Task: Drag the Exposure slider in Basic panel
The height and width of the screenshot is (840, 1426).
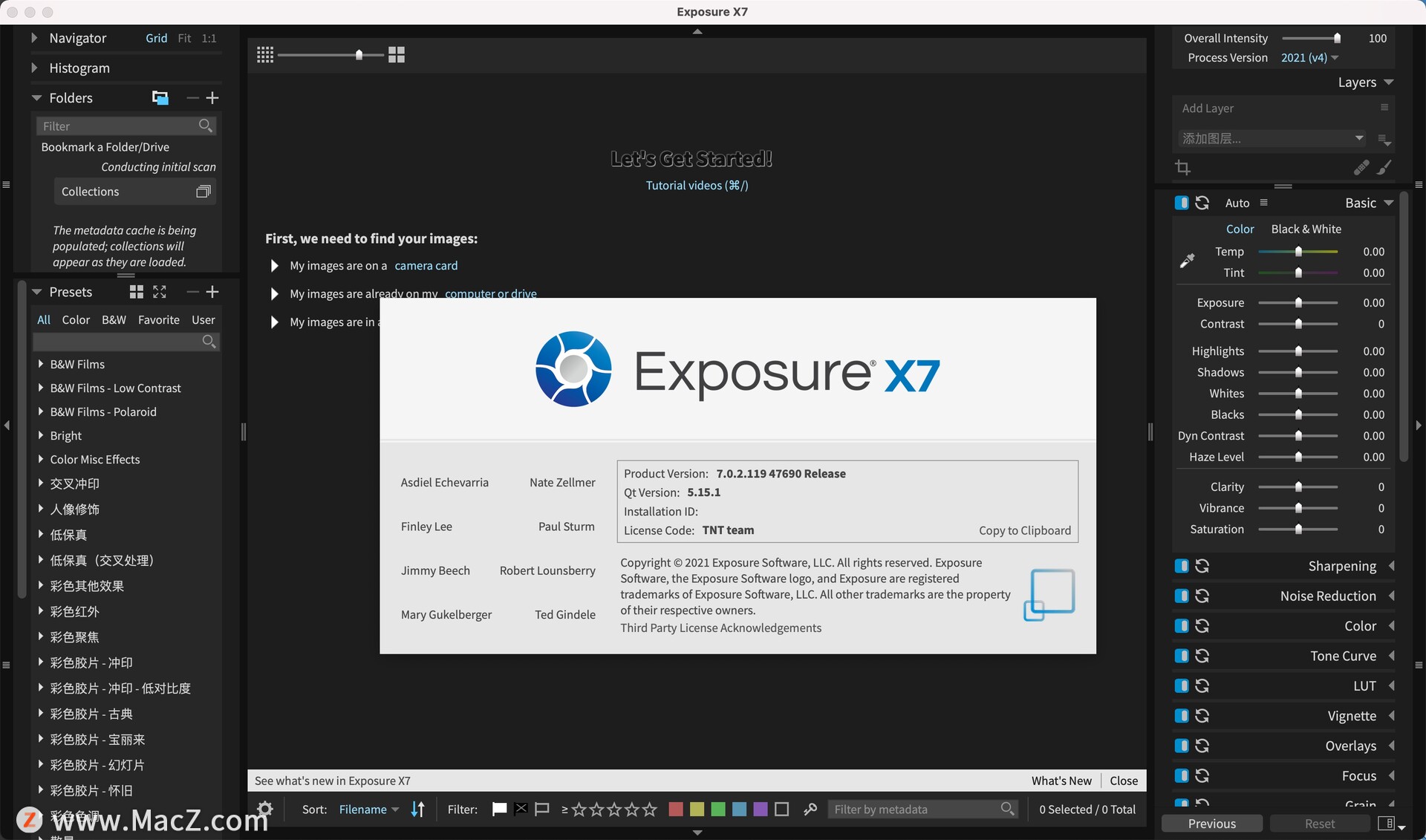Action: pos(1298,302)
